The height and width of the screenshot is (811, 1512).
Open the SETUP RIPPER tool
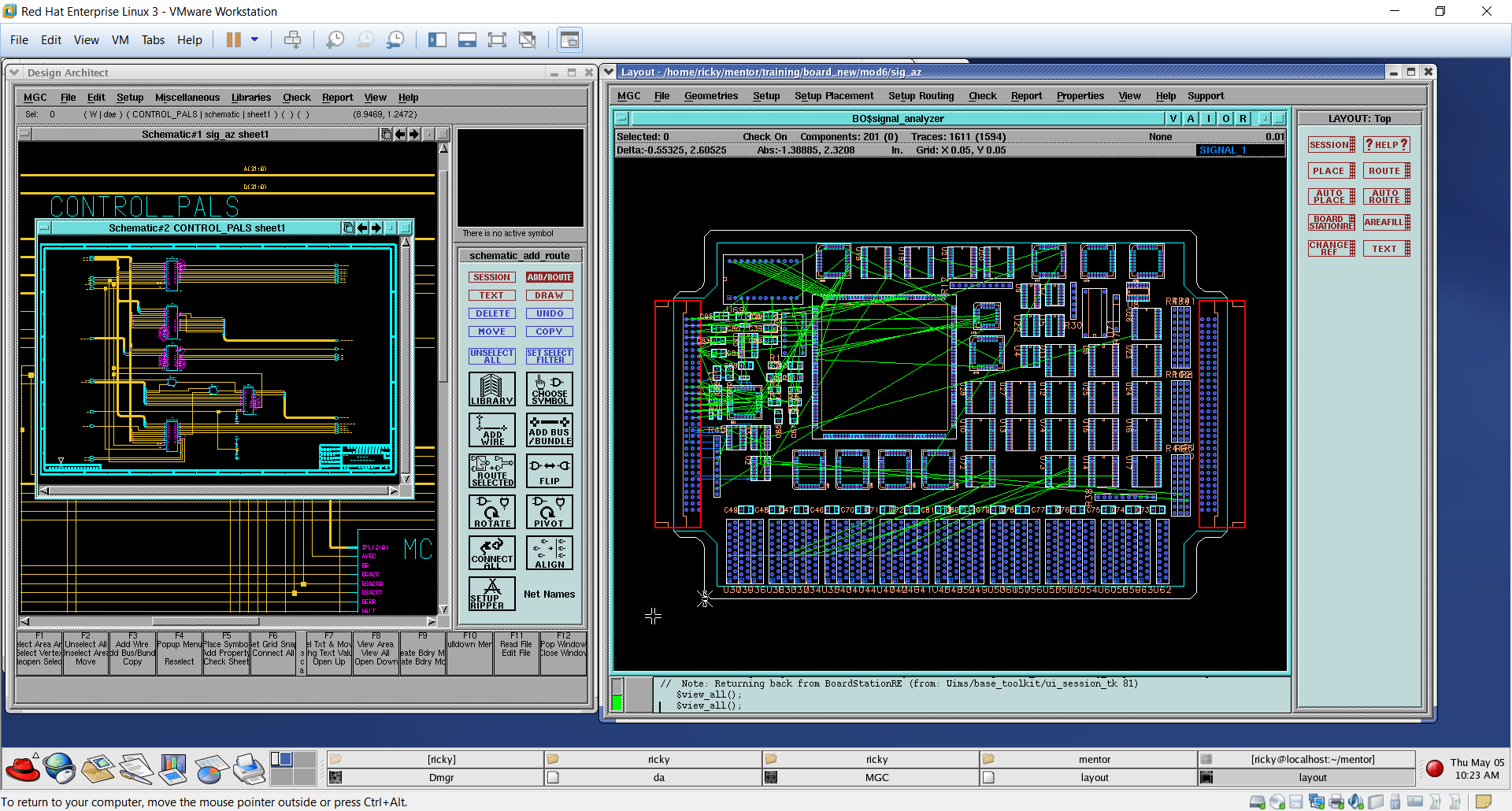[x=491, y=594]
